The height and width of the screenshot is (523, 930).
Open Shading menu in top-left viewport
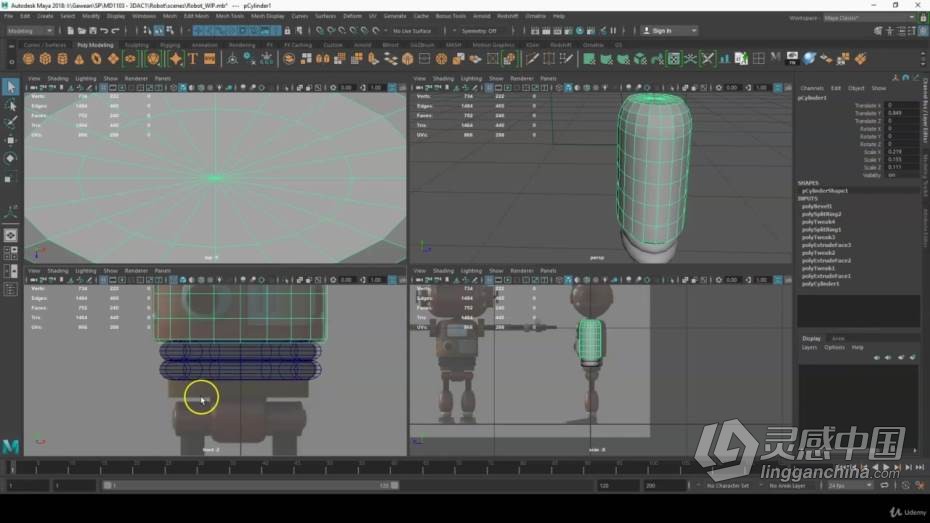pyautogui.click(x=58, y=78)
